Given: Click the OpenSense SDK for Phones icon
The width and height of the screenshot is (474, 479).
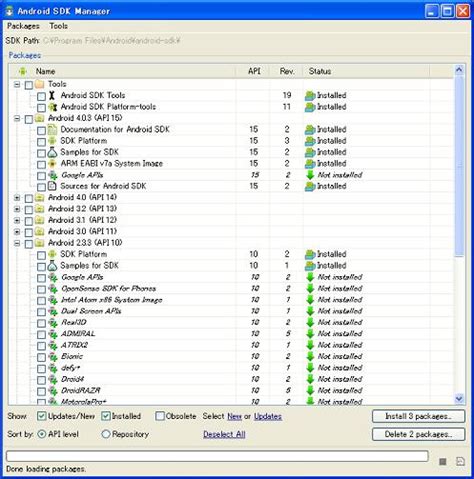Looking at the screenshot, I should click(x=53, y=288).
